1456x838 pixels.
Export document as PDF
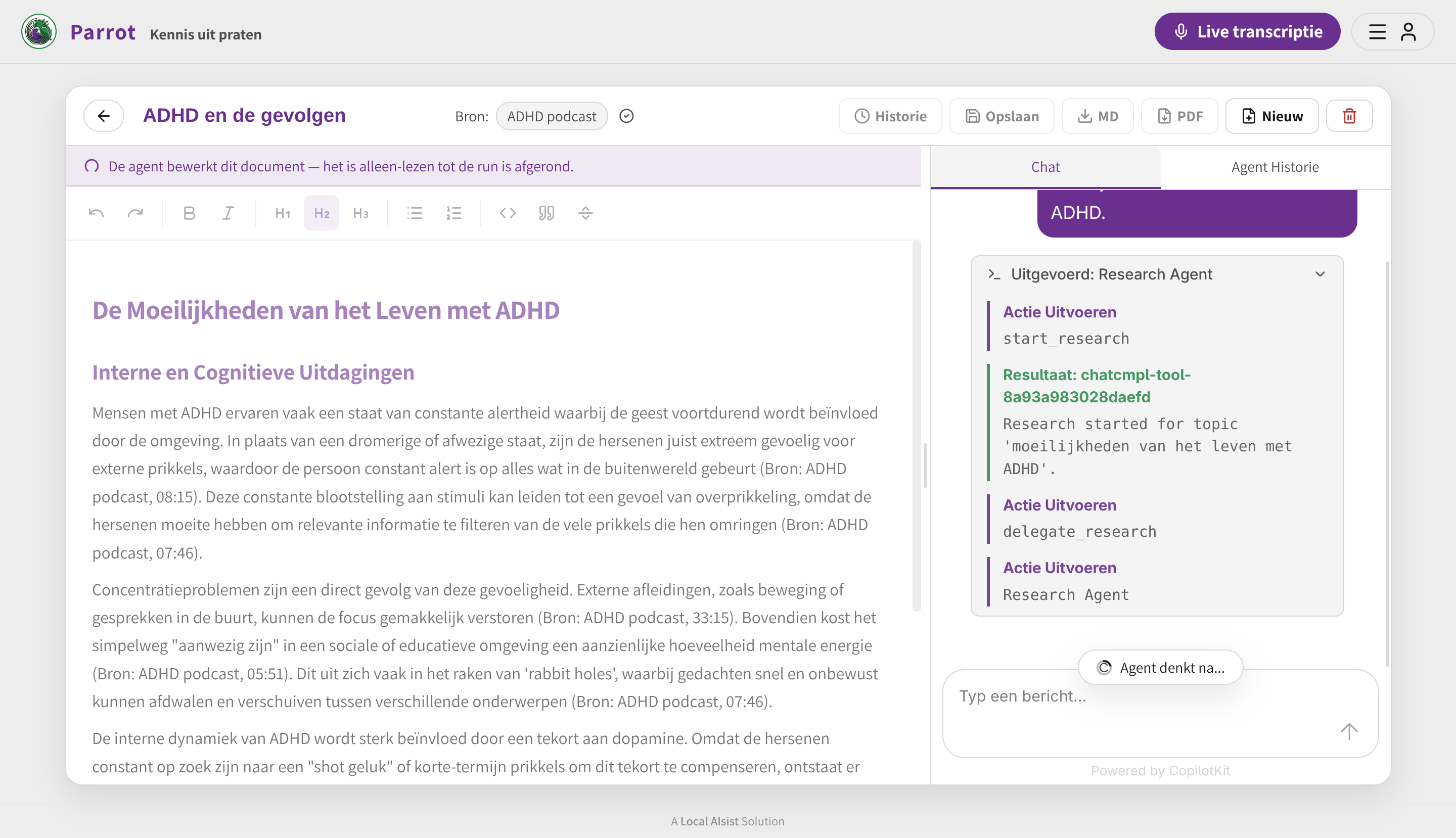click(1179, 116)
